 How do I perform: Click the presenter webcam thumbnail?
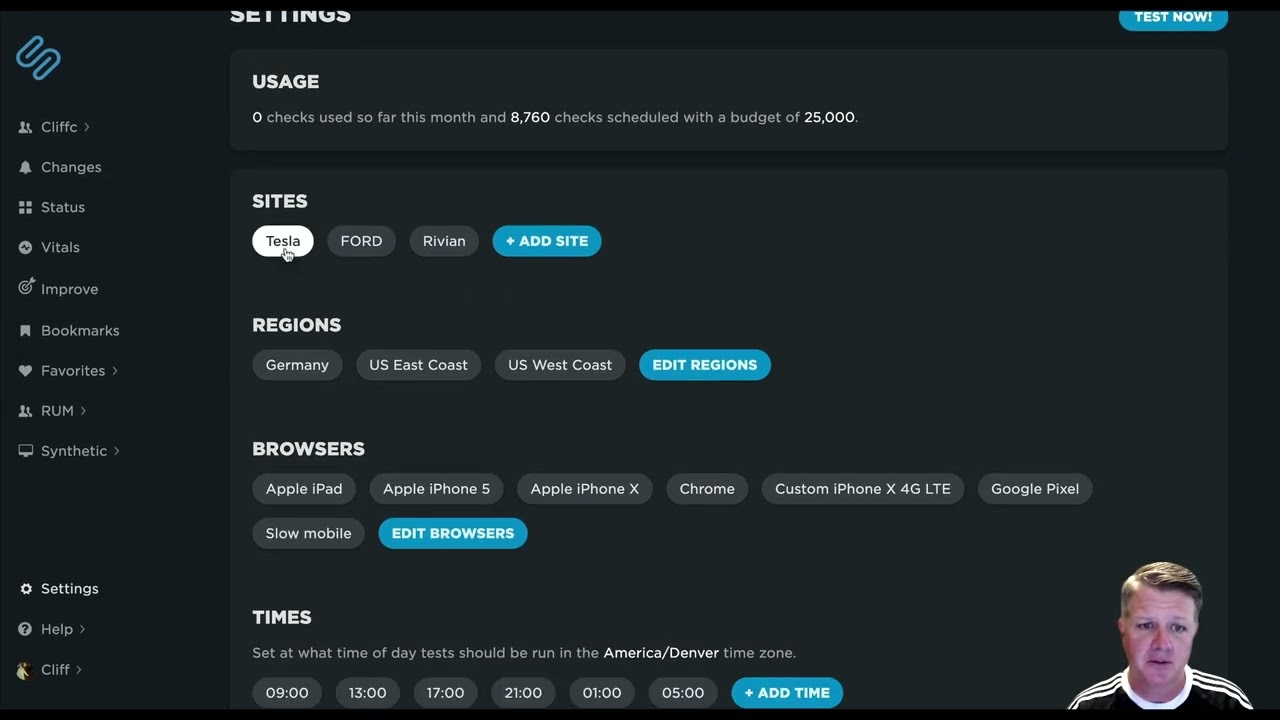point(1160,636)
